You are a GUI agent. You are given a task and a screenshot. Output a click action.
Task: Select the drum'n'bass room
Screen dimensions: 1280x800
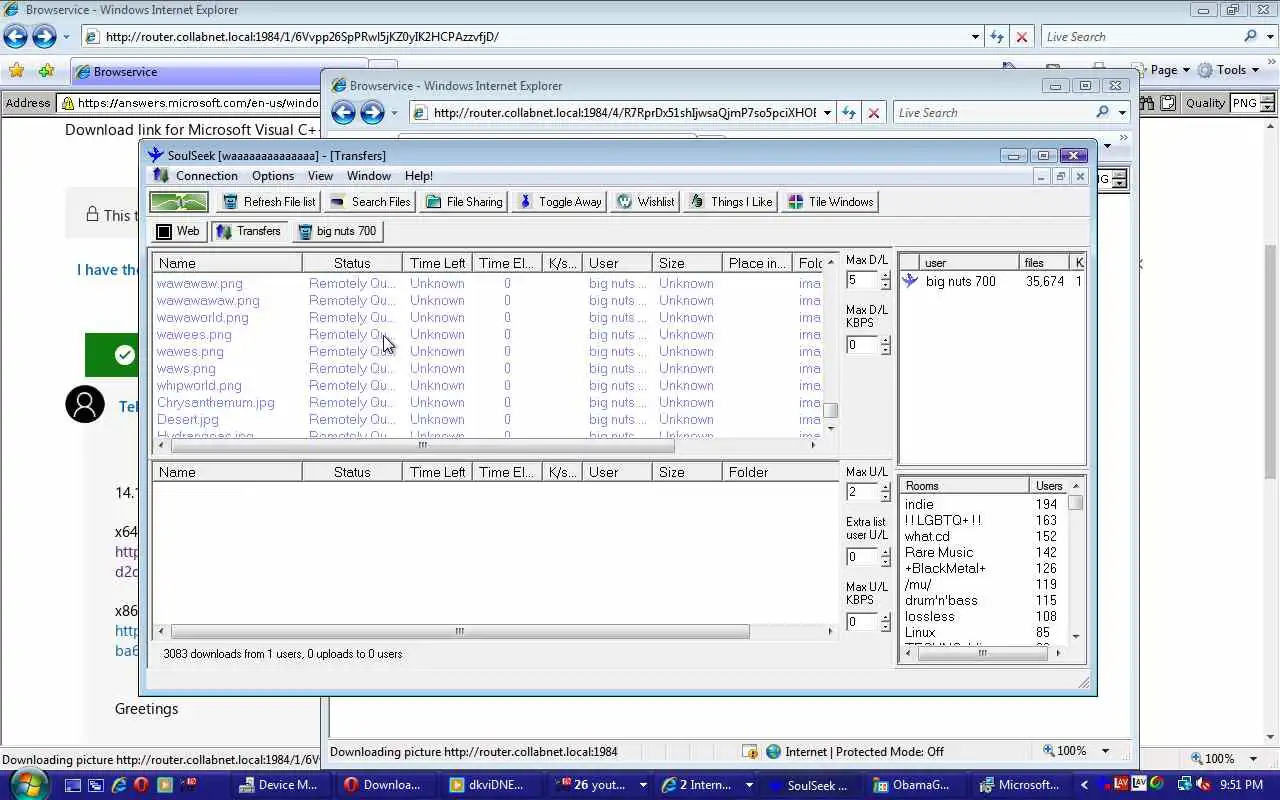[941, 600]
